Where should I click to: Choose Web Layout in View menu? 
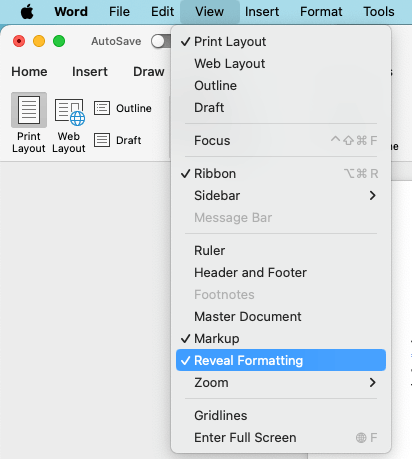coord(281,63)
